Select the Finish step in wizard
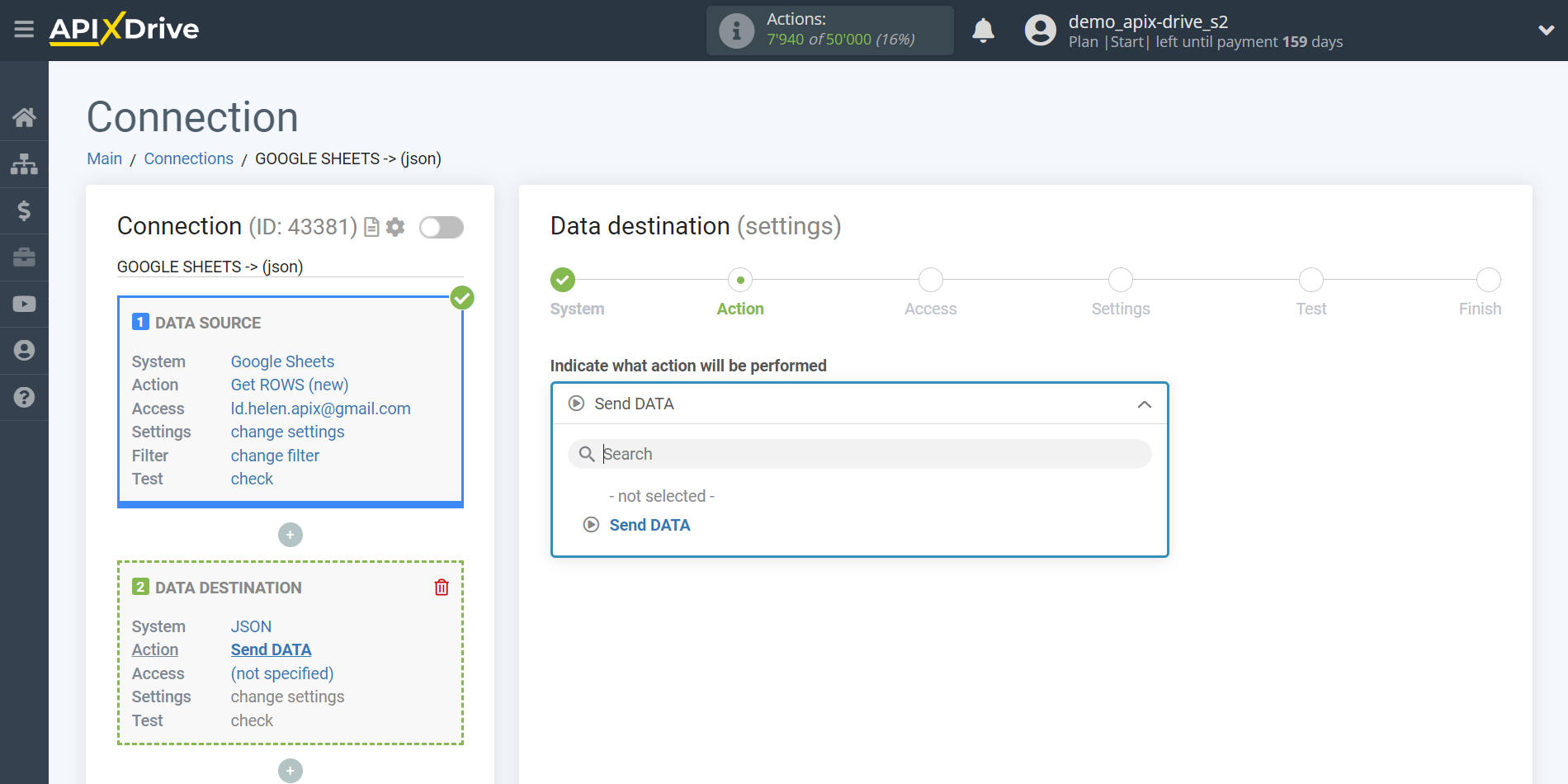The width and height of the screenshot is (1568, 784). pyautogui.click(x=1489, y=280)
